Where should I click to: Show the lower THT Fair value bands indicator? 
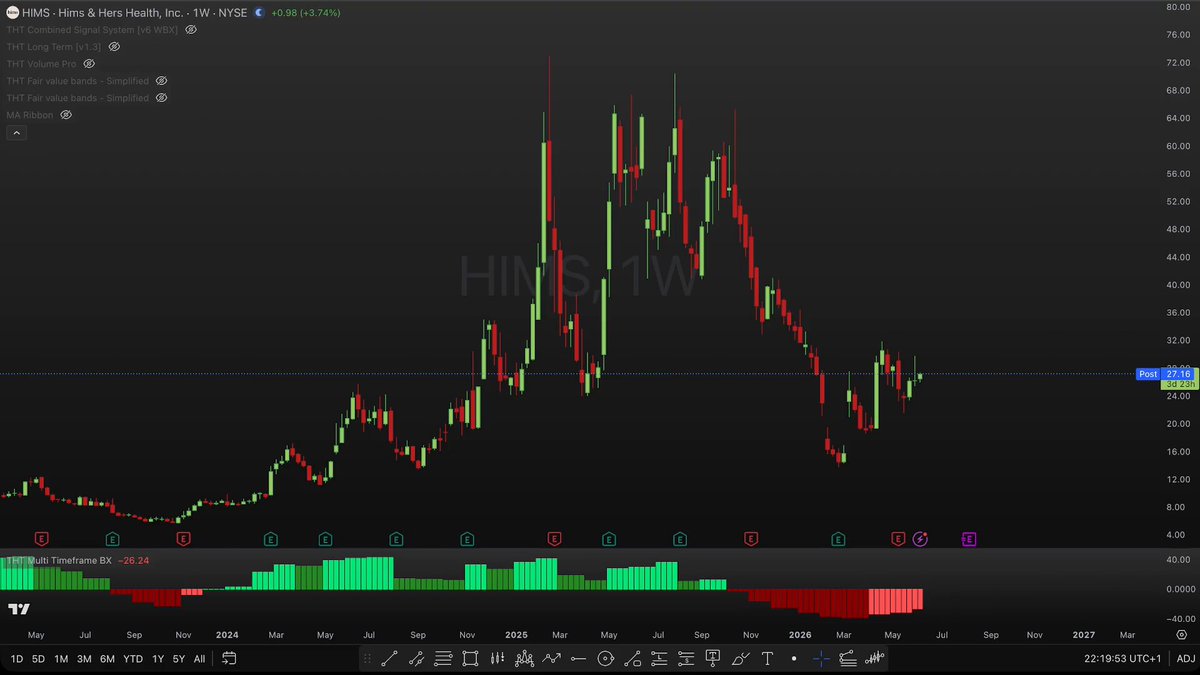[161, 98]
